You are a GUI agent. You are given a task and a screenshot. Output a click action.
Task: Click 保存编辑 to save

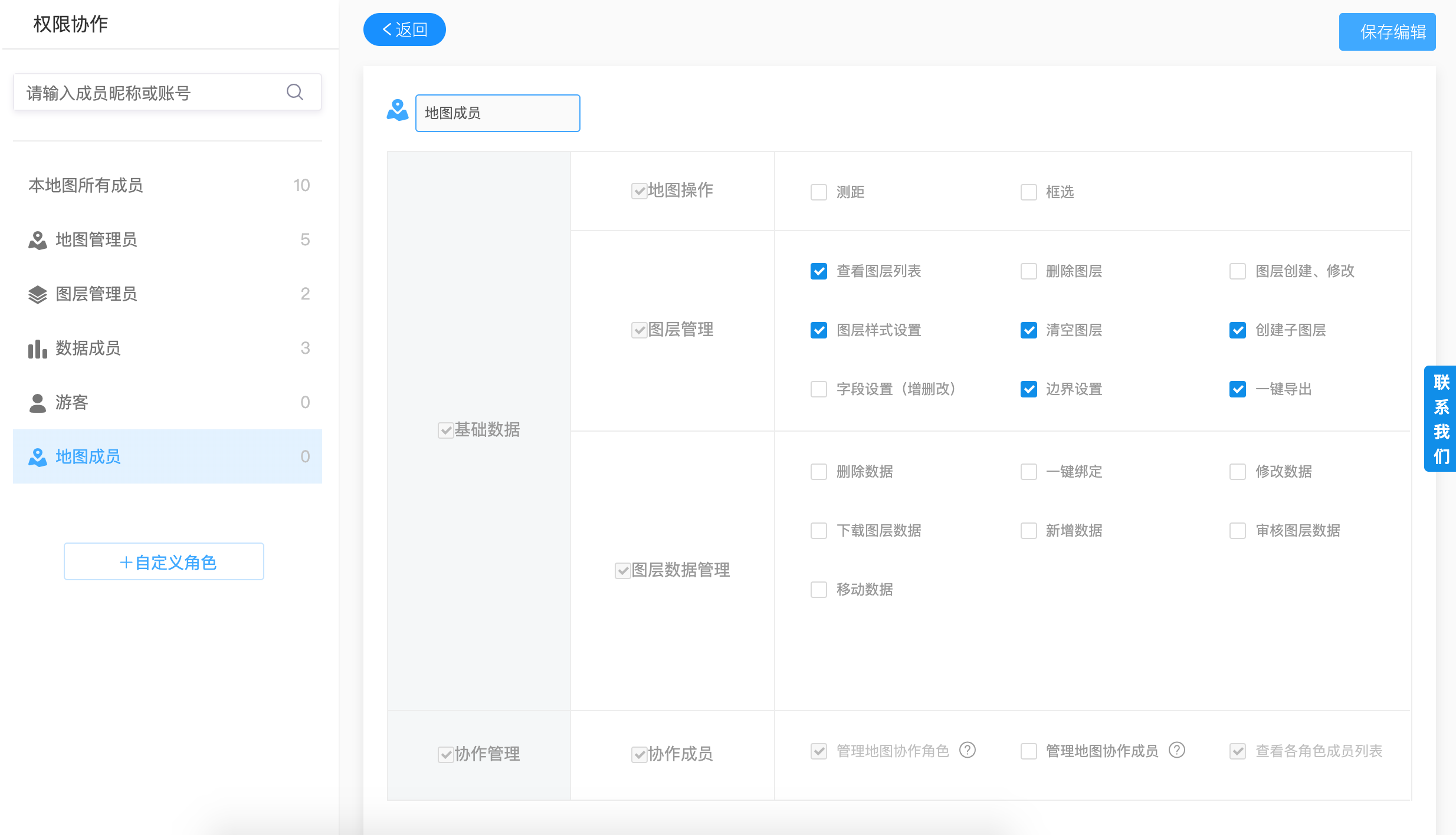(1388, 32)
